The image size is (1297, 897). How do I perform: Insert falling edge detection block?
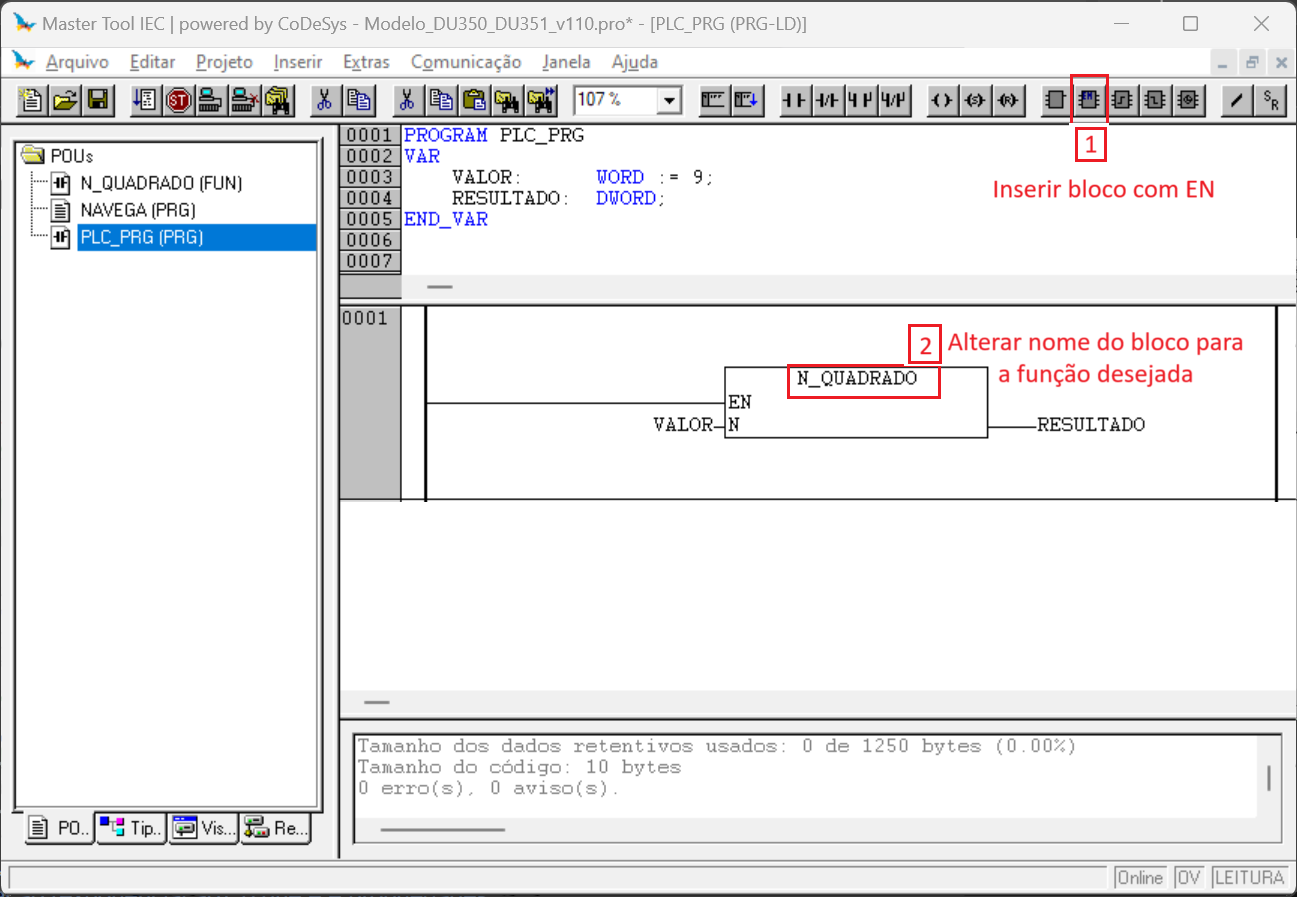pyautogui.click(x=1155, y=100)
